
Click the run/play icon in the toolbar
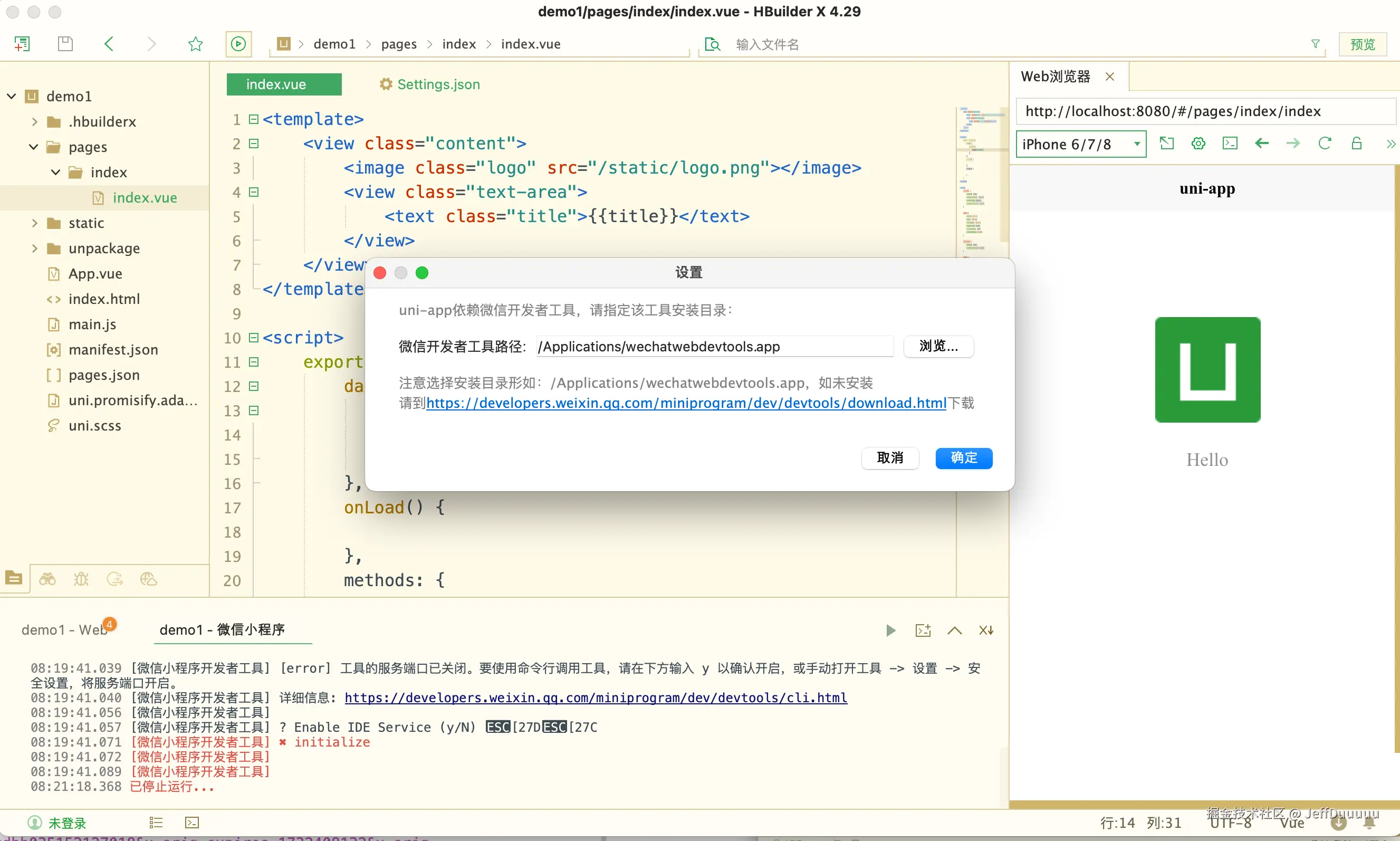(x=238, y=44)
